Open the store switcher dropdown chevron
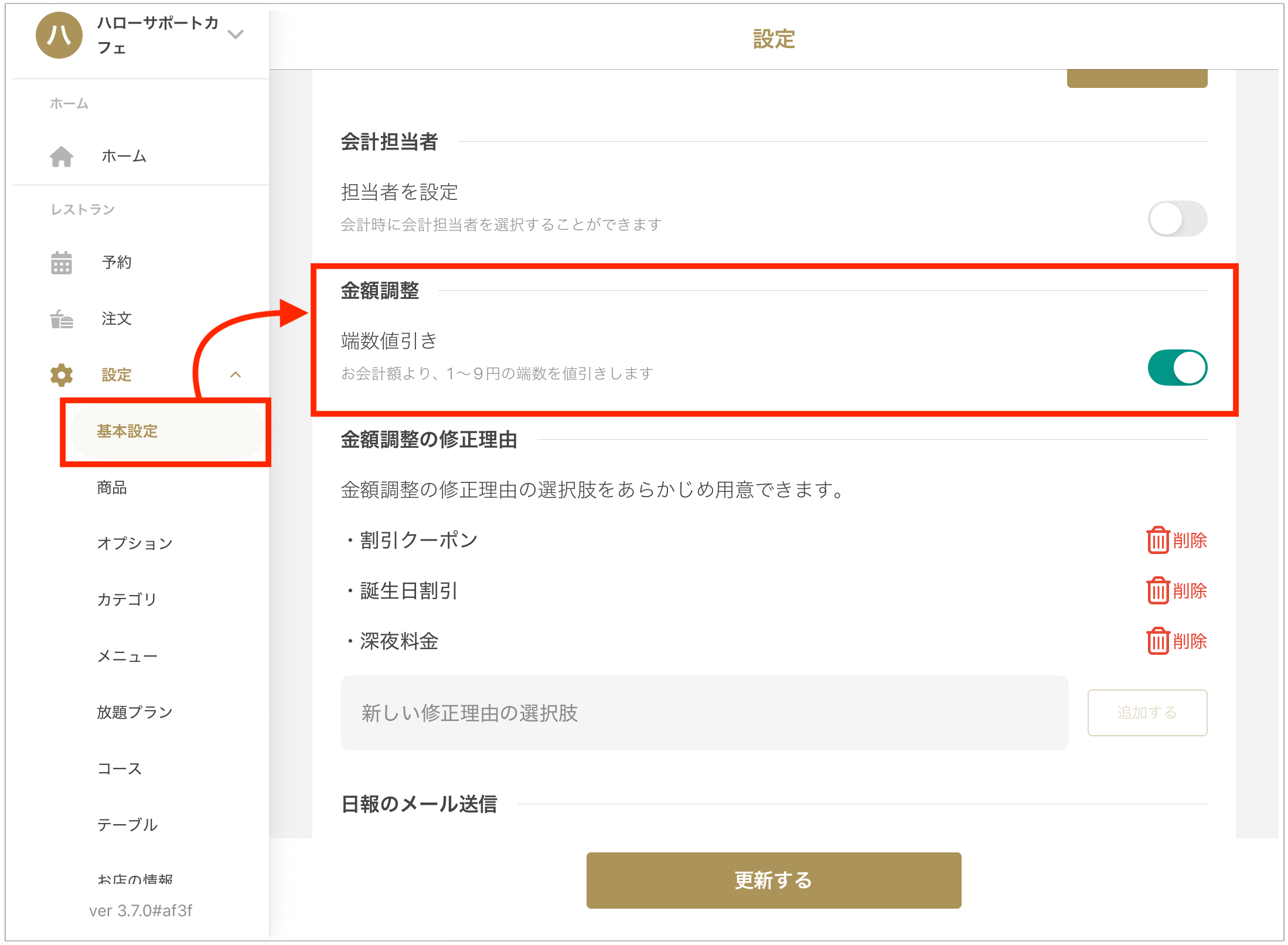This screenshot has width=1288, height=945. pyautogui.click(x=236, y=35)
